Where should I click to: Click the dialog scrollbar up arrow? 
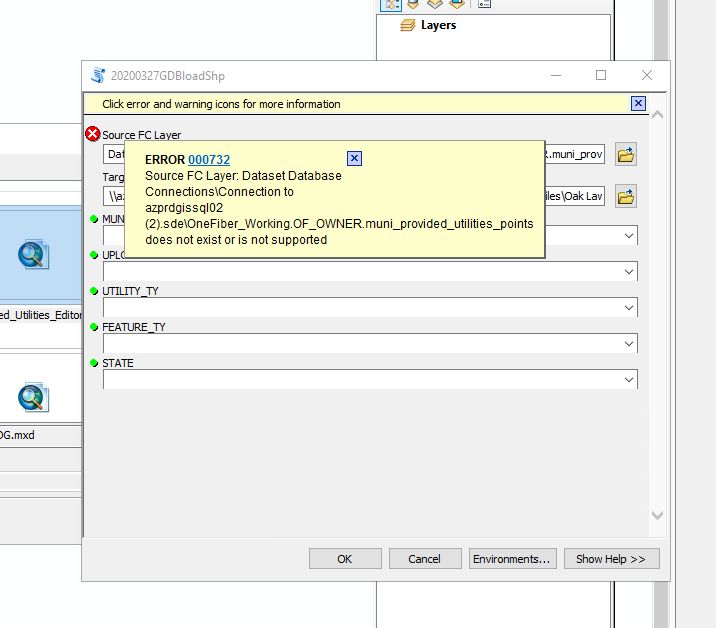click(658, 115)
